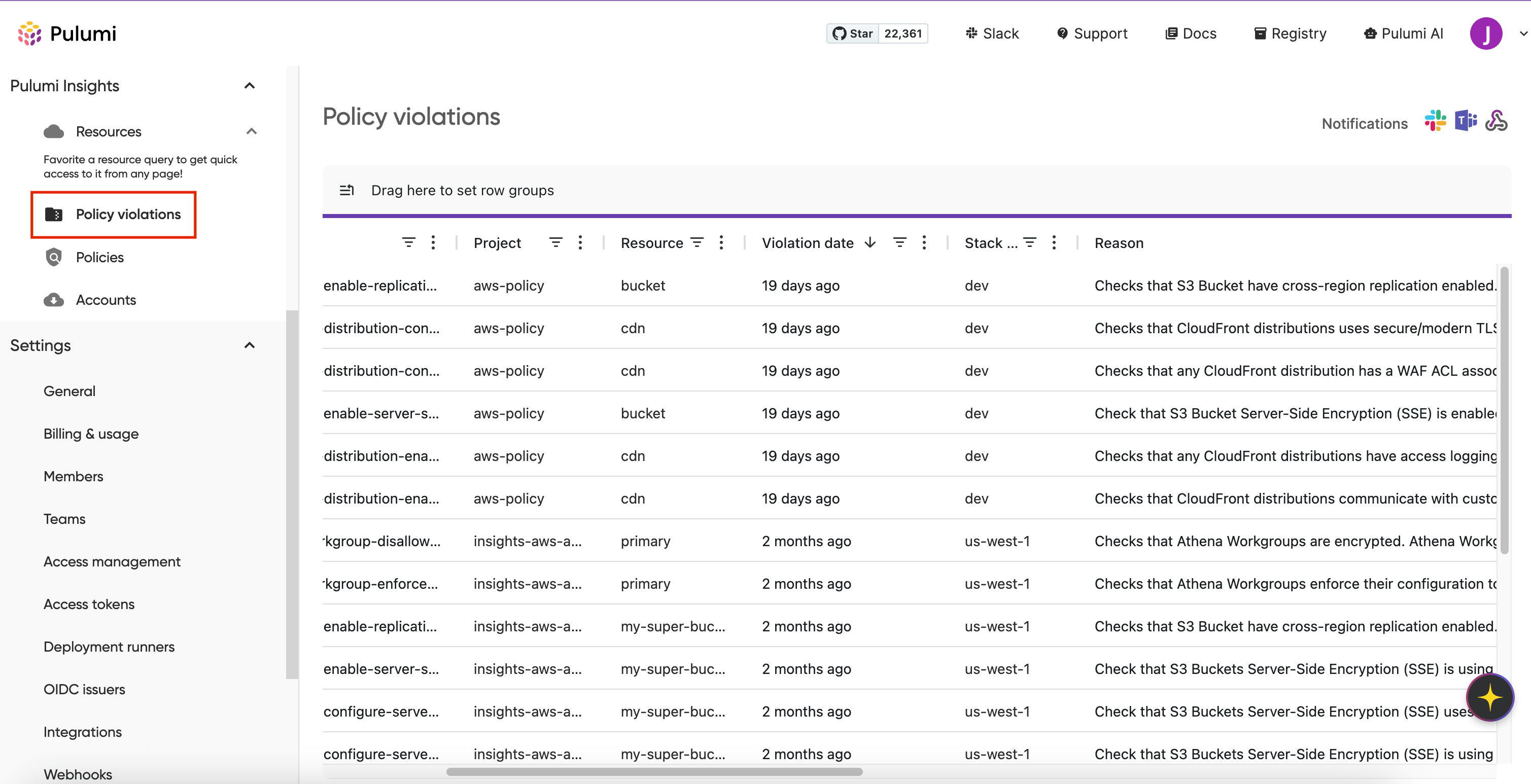Sort by the Reason column header

1119,243
